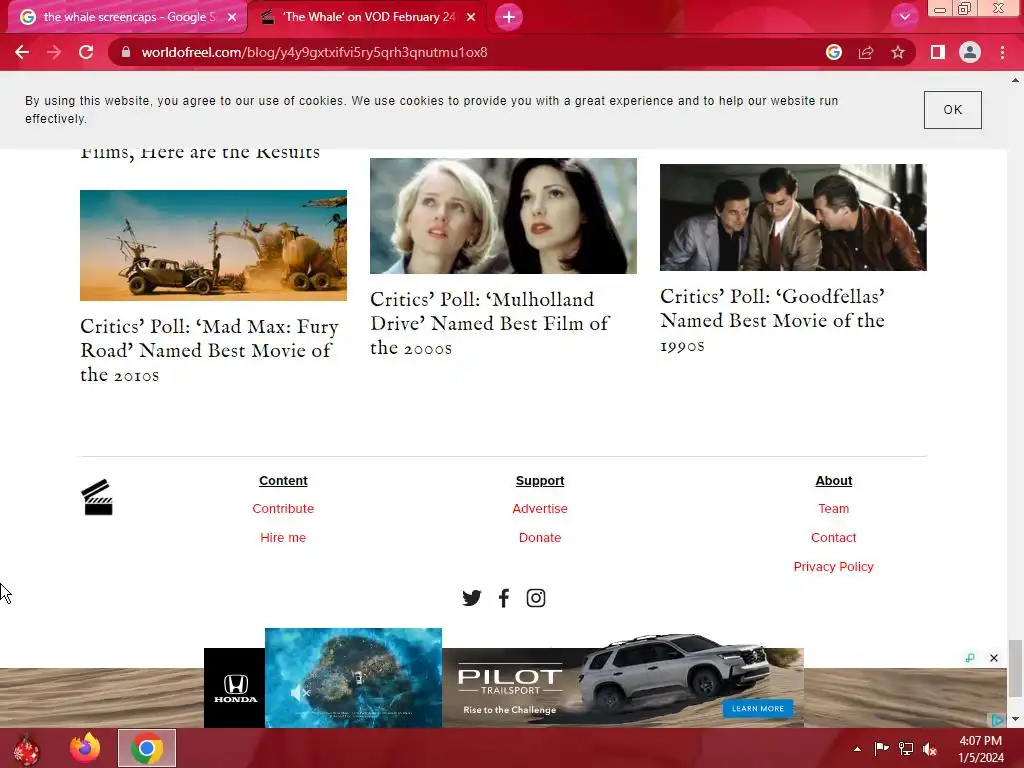
Task: Click the Google icon in address bar
Action: pos(833,52)
